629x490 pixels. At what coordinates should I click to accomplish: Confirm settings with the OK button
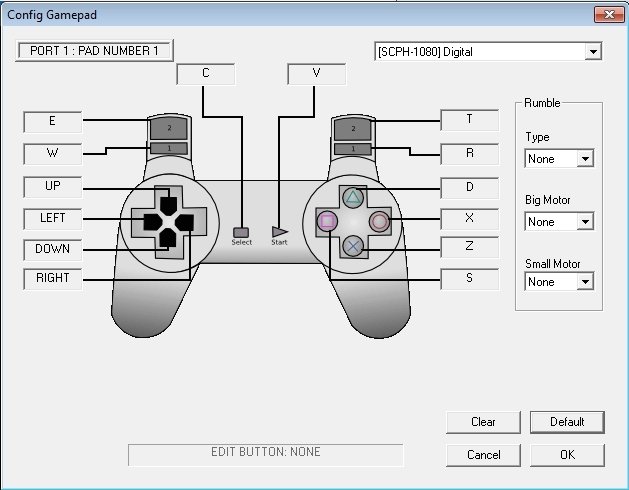pos(567,455)
